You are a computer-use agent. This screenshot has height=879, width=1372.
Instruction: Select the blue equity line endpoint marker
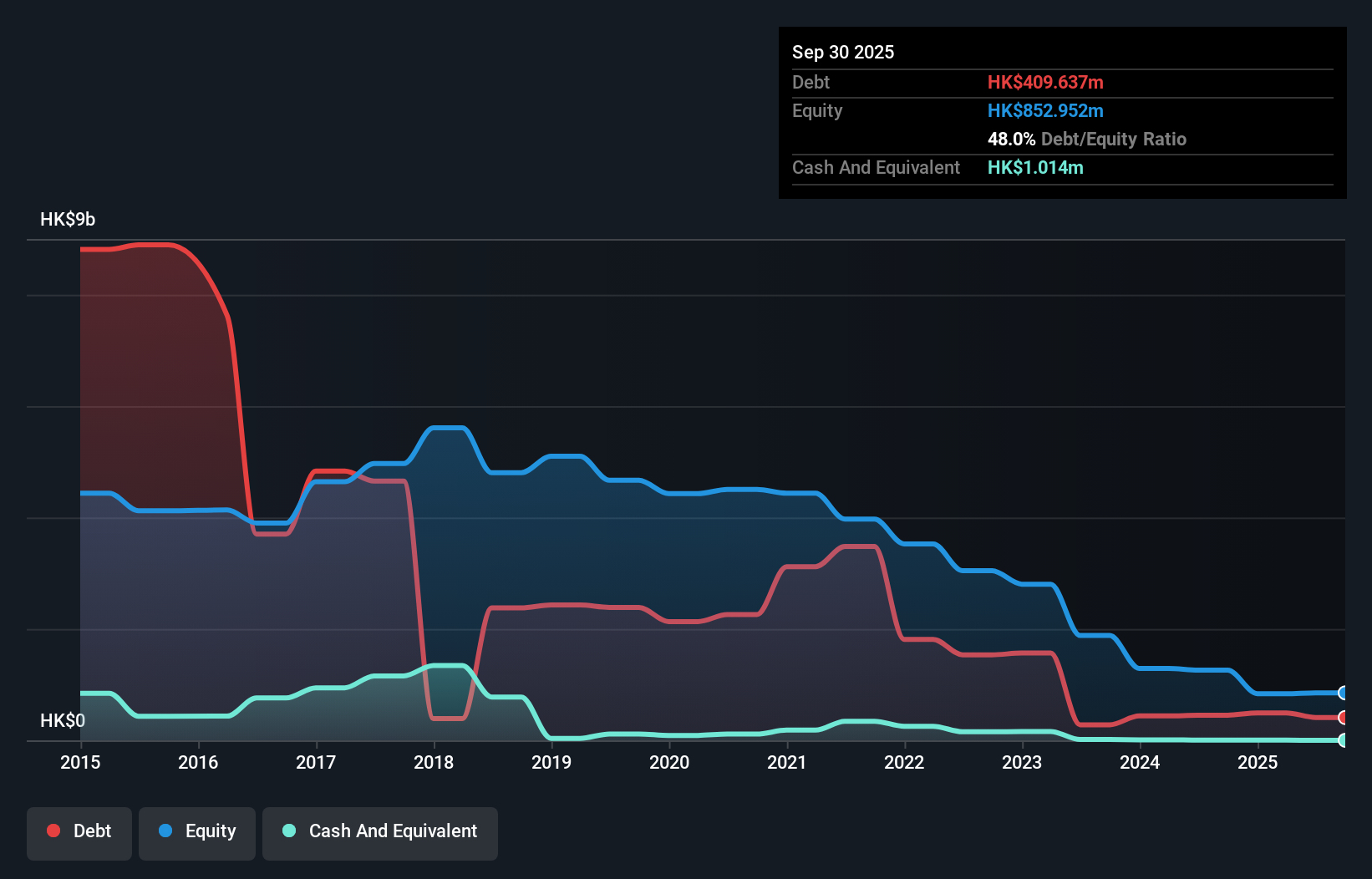1343,692
